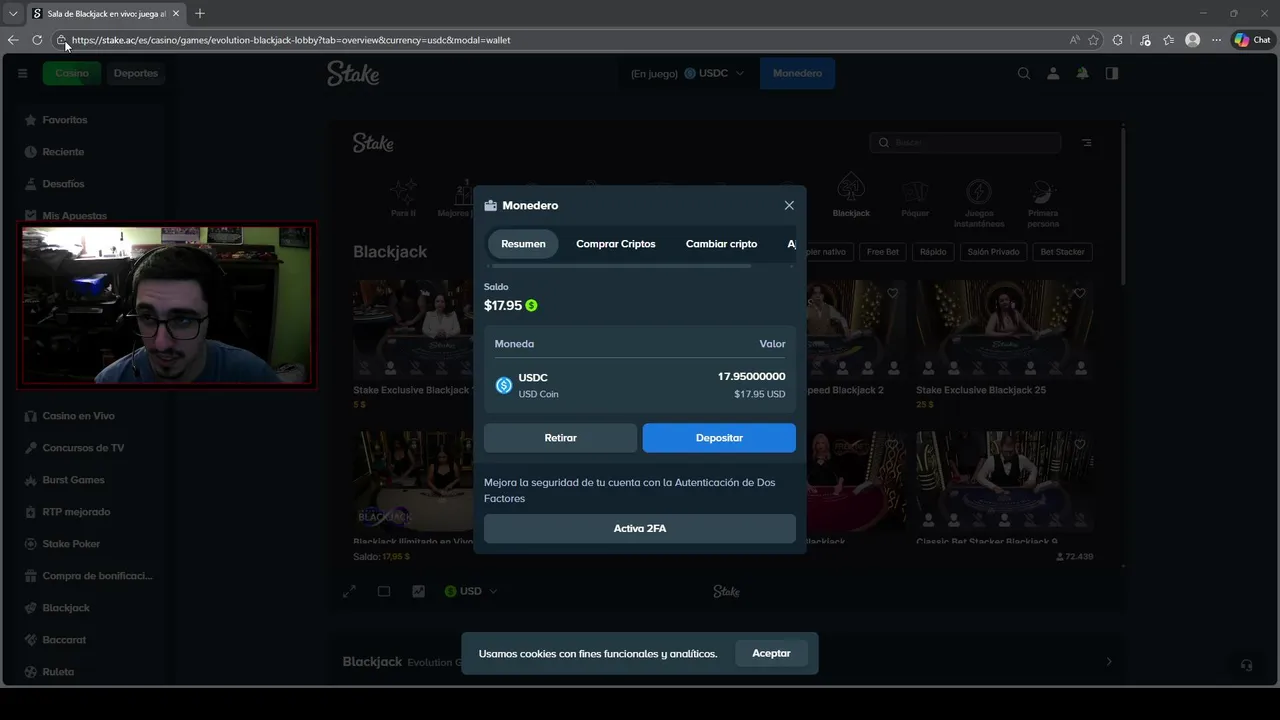Click the Stake logo in header
The image size is (1280, 720).
click(x=353, y=73)
